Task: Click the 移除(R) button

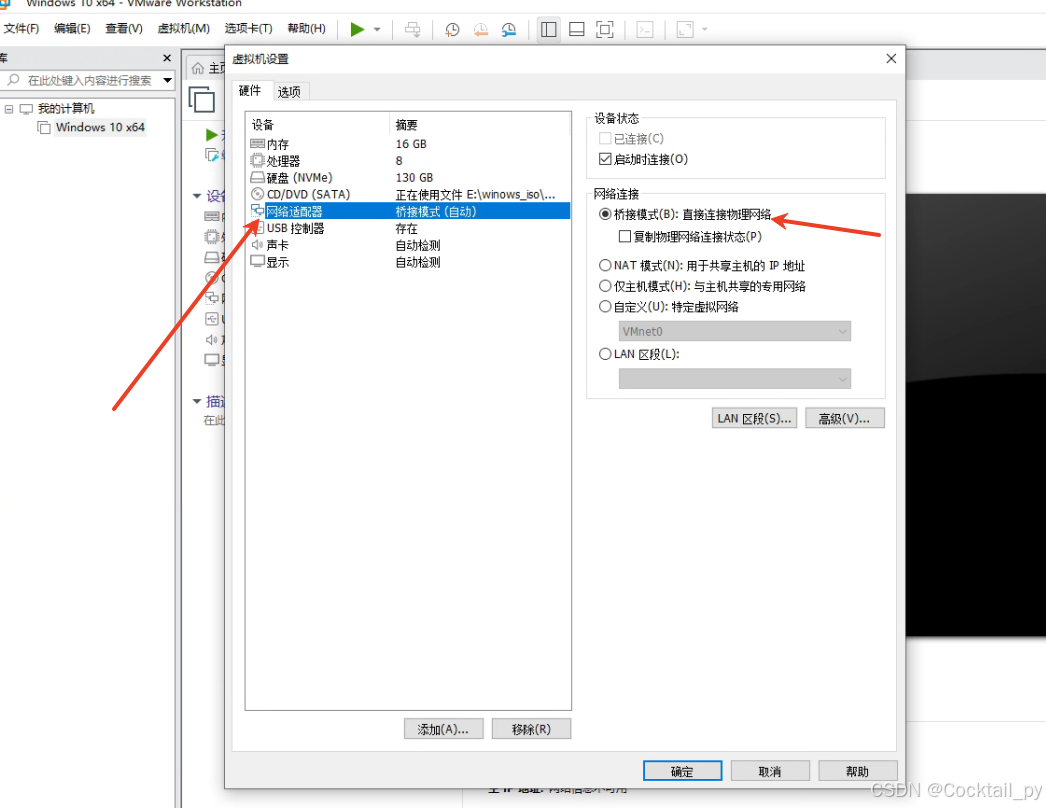Action: [x=532, y=729]
